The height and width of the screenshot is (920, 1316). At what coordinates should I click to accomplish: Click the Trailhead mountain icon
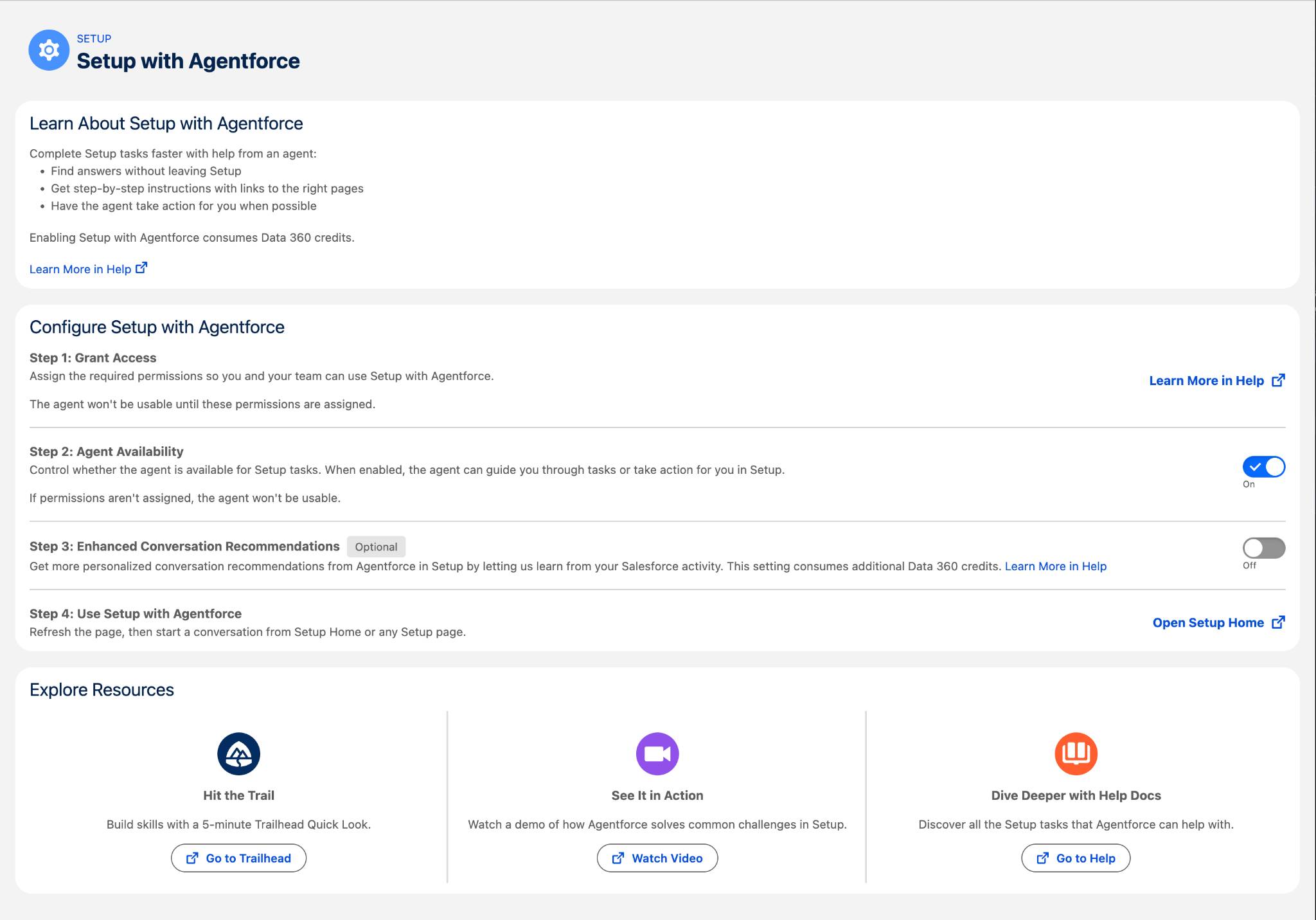pyautogui.click(x=238, y=753)
